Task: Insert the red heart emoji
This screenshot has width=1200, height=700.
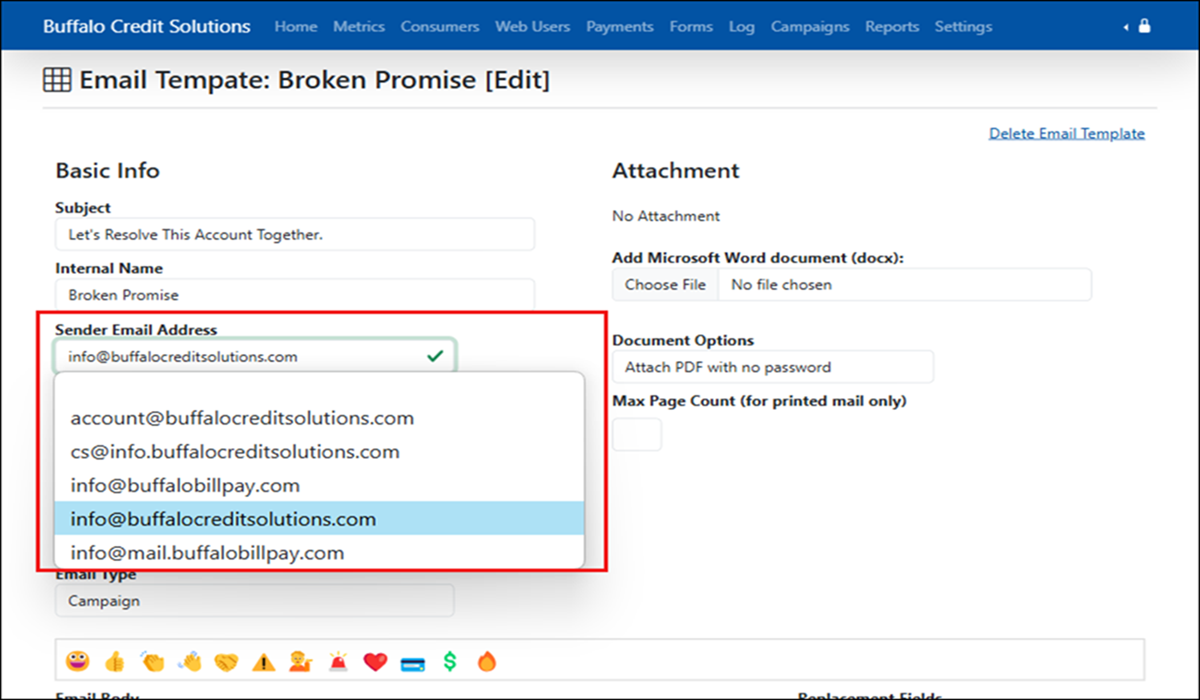Action: (x=375, y=661)
